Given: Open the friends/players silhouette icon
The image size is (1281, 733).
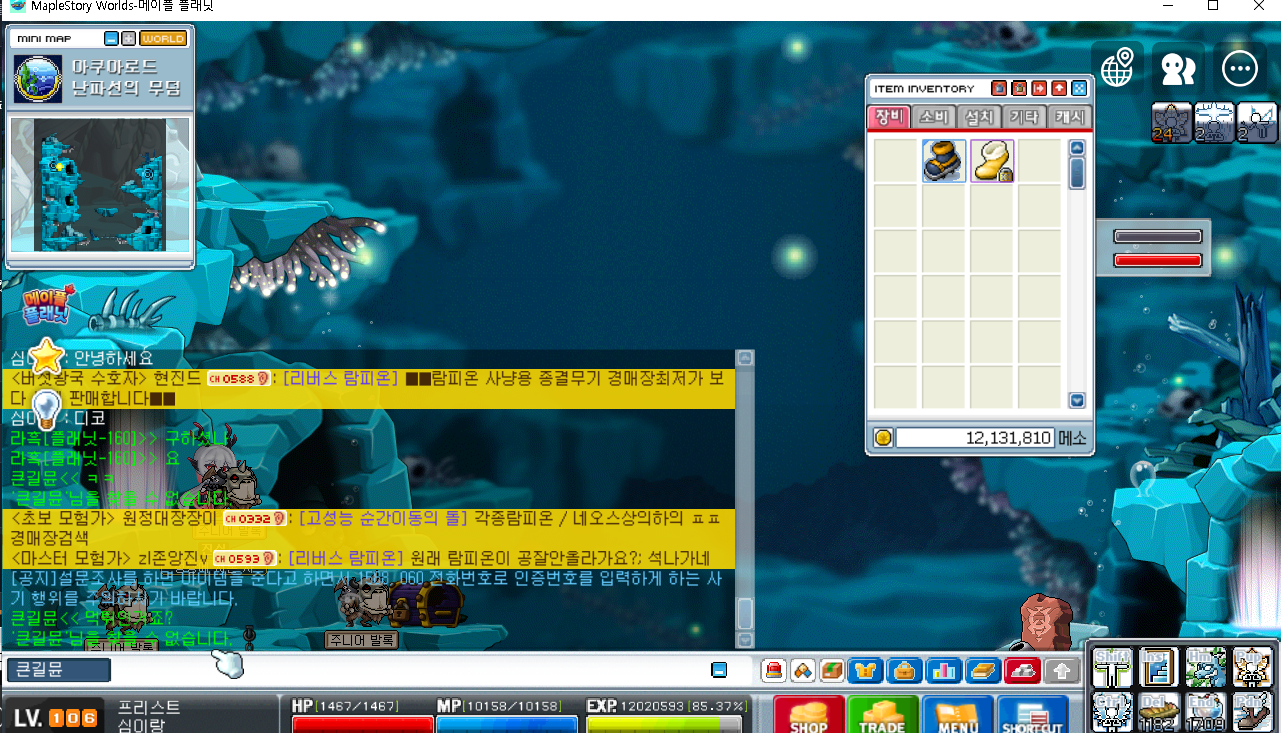Looking at the screenshot, I should pos(1178,68).
